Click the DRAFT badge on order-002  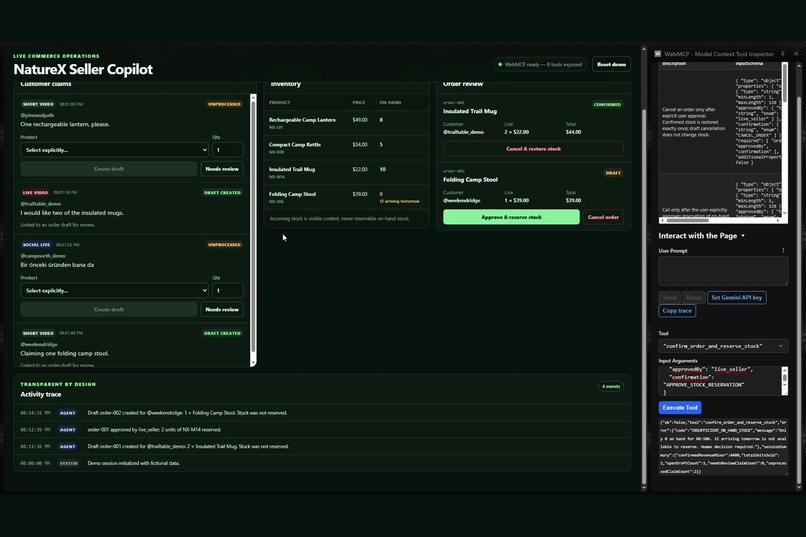[613, 173]
